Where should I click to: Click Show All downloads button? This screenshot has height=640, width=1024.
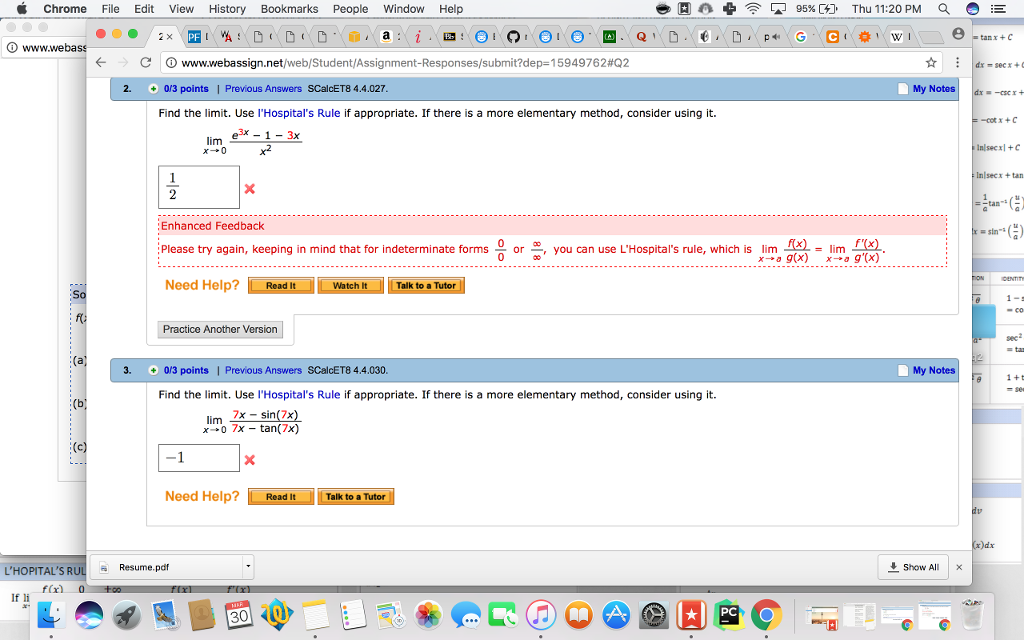[913, 567]
